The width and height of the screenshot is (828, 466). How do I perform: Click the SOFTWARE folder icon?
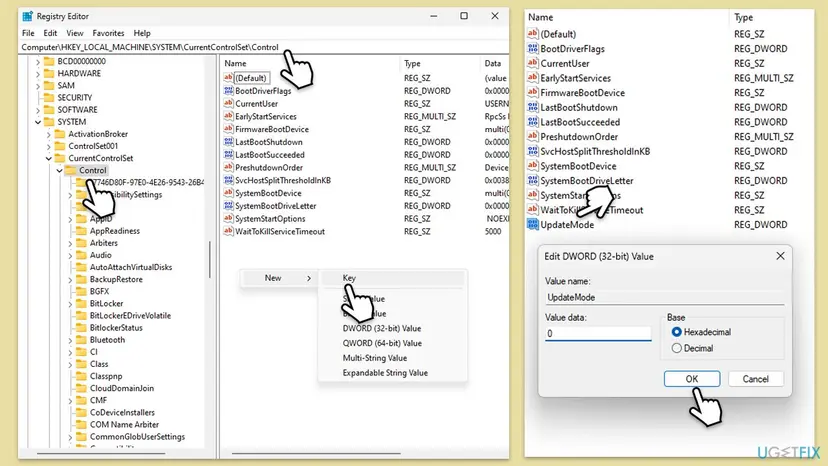tap(49, 110)
